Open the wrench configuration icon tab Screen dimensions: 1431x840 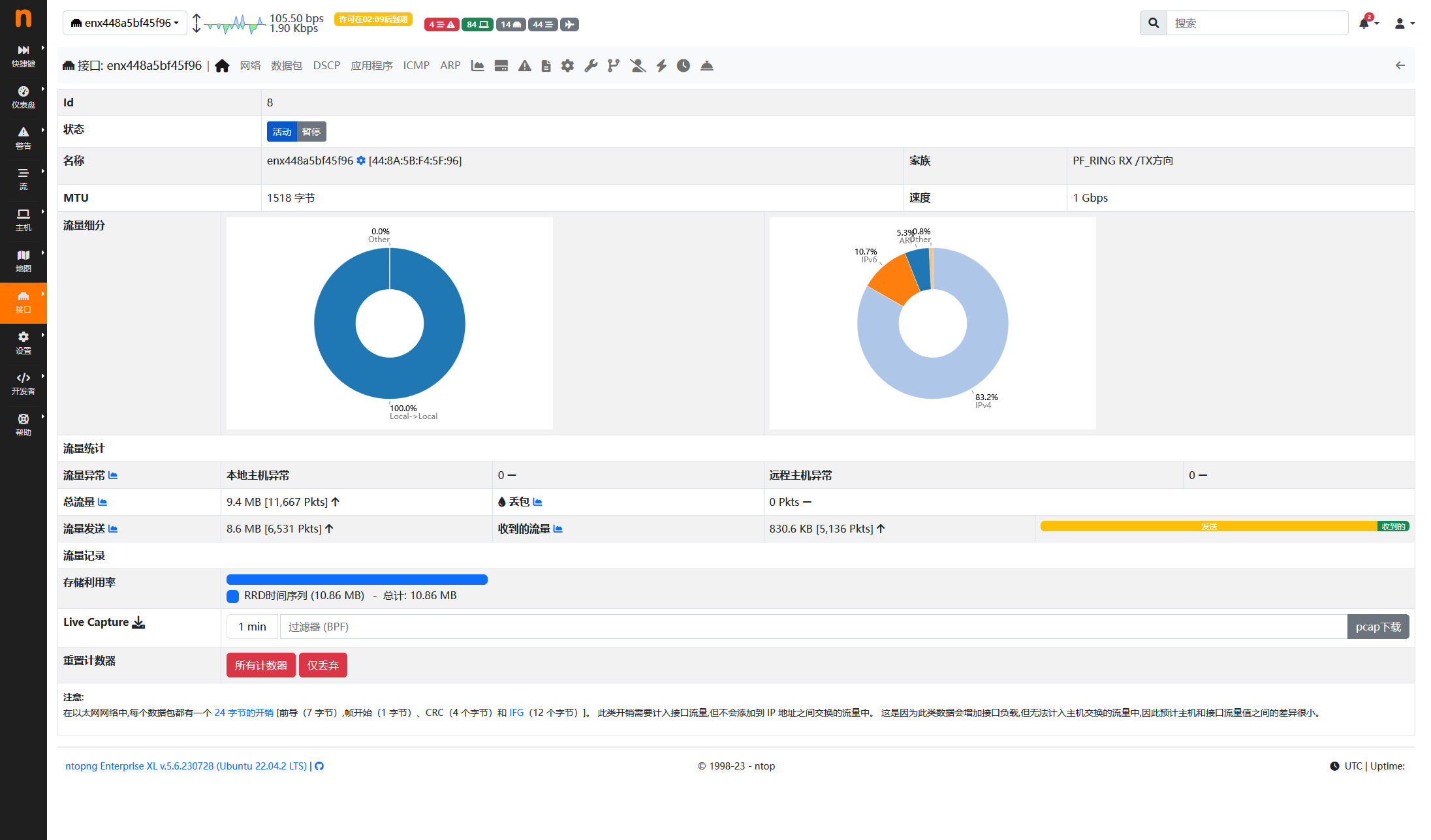591,66
